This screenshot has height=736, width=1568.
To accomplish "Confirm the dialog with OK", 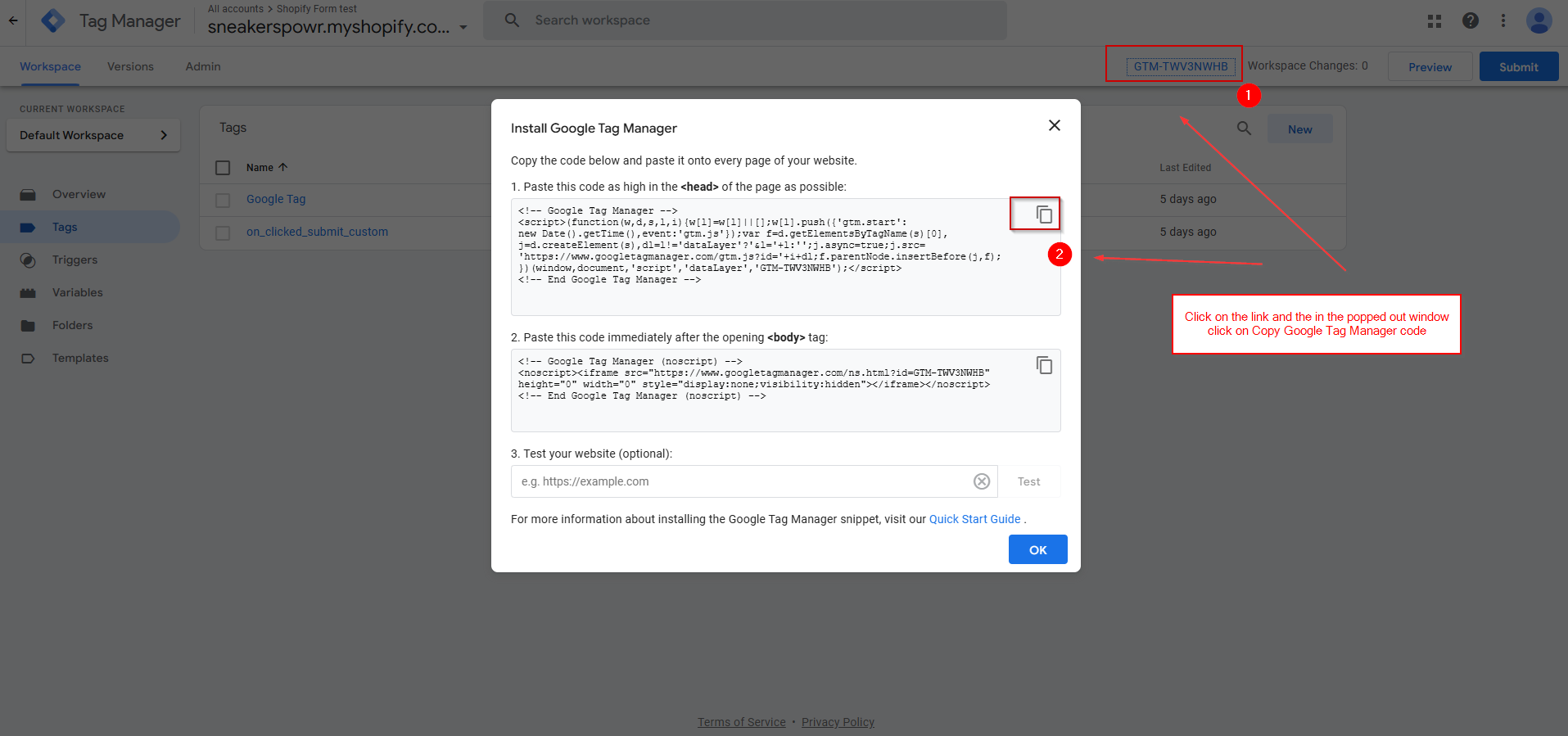I will tap(1037, 549).
